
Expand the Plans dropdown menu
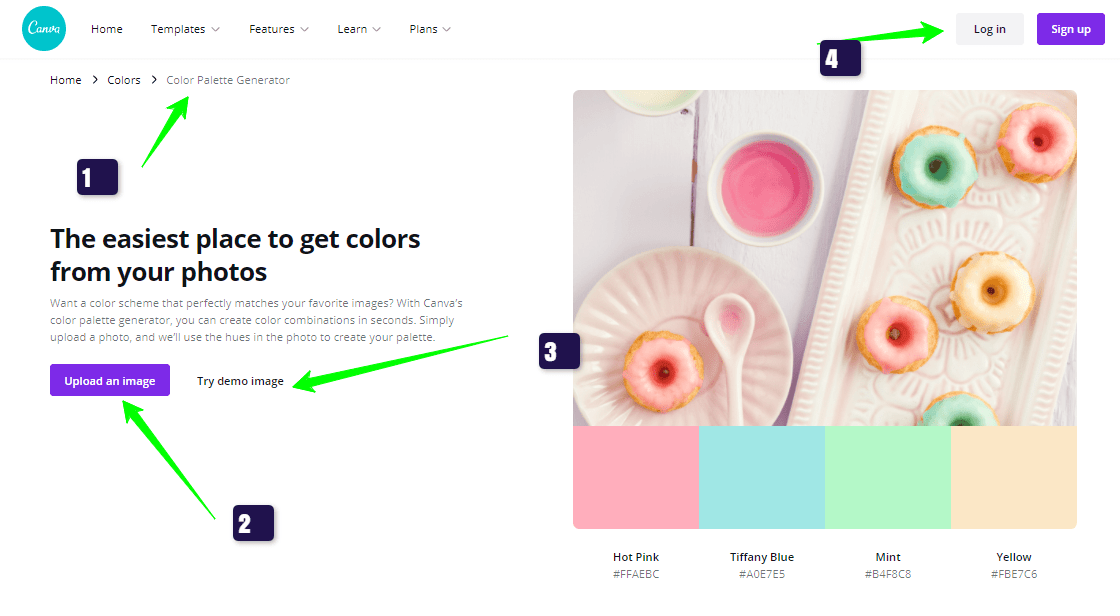coord(430,29)
